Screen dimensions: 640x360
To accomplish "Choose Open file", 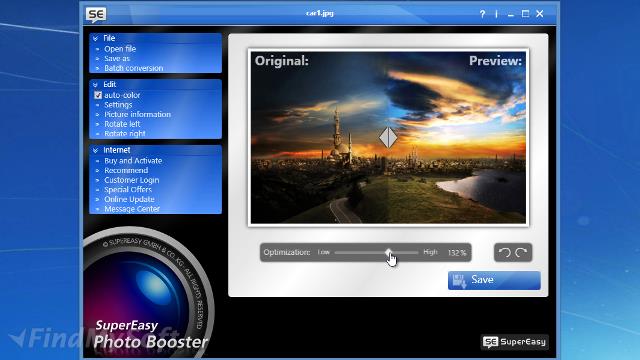I will (x=120, y=49).
